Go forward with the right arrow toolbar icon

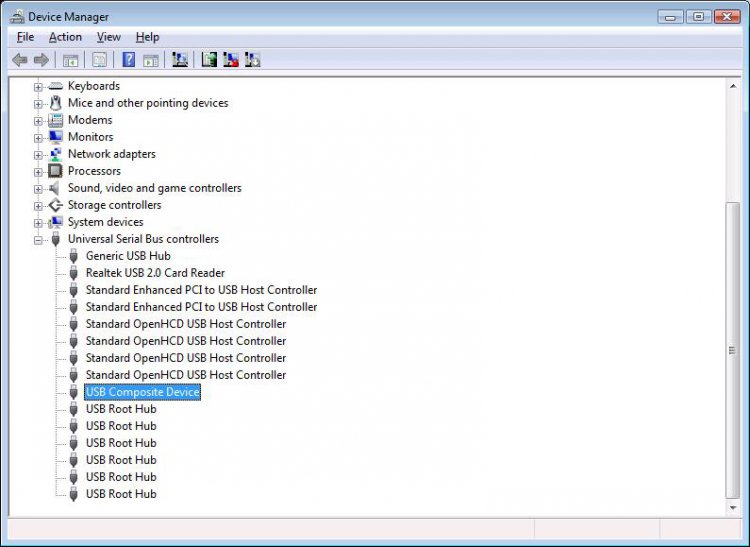click(42, 60)
